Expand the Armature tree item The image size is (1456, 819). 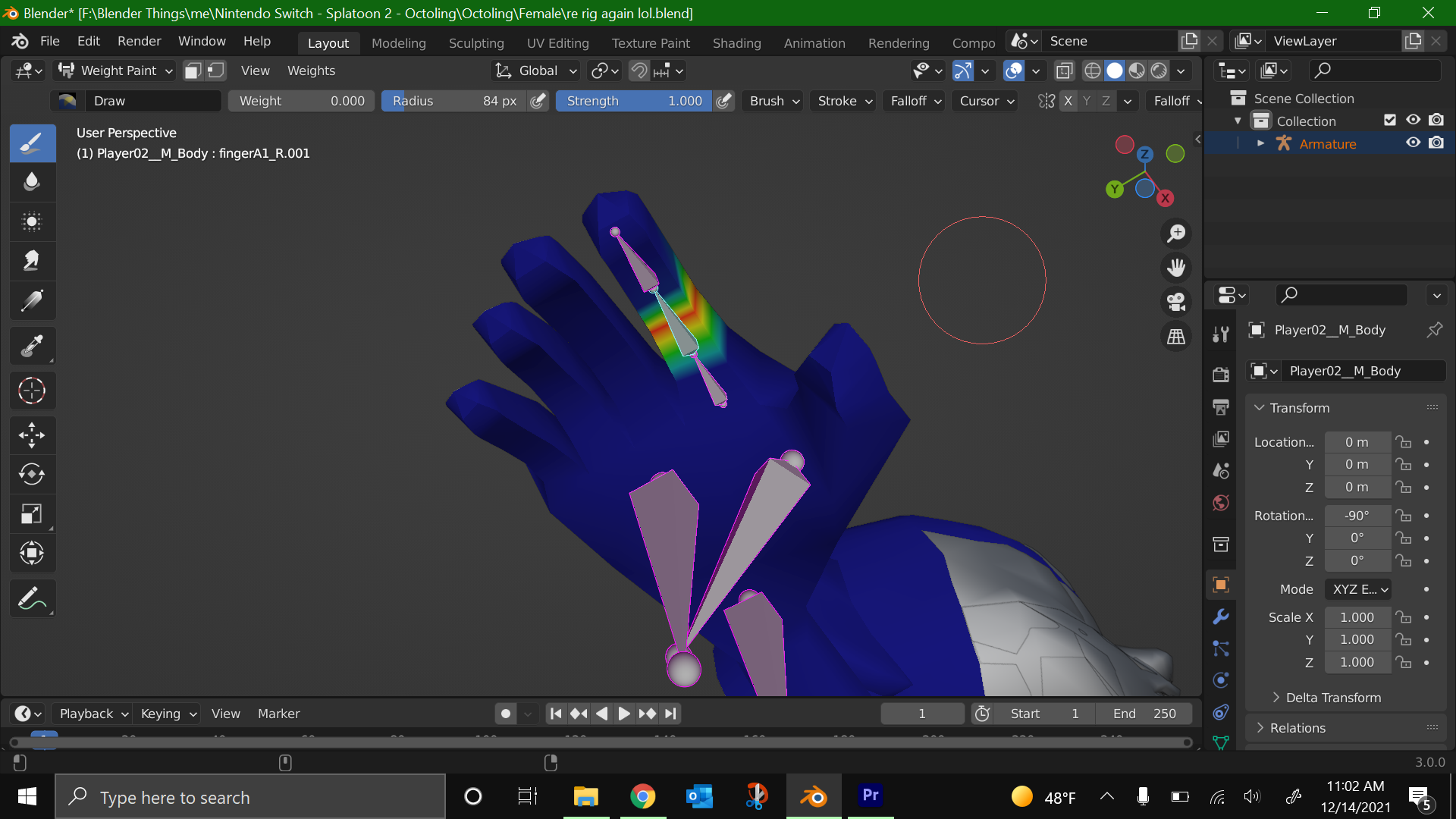coord(1260,143)
